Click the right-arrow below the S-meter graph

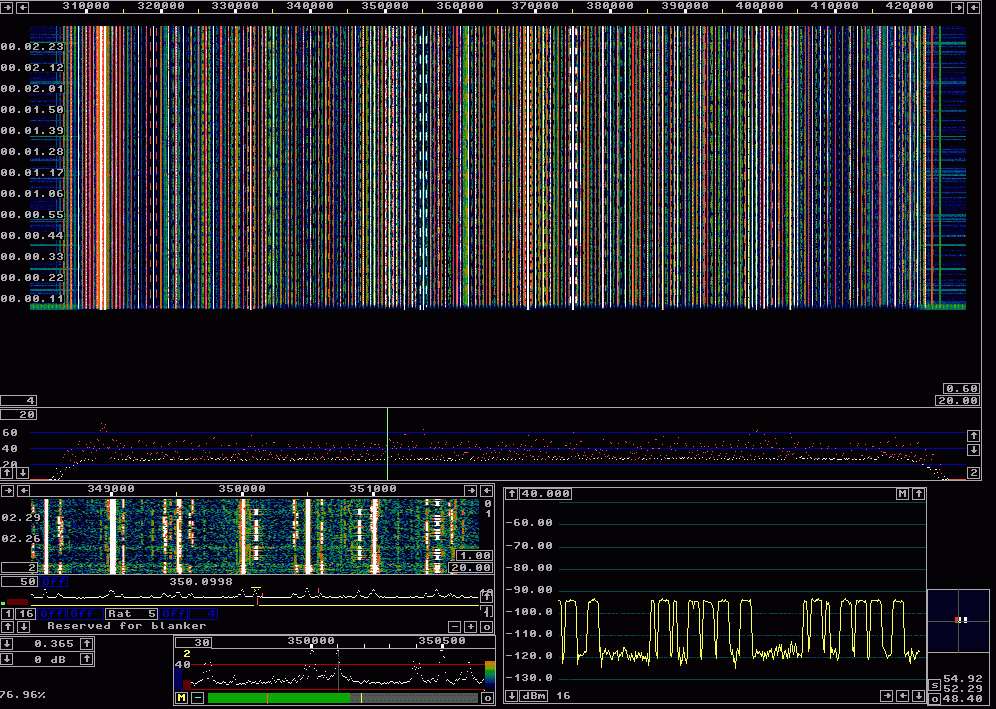pos(887,696)
